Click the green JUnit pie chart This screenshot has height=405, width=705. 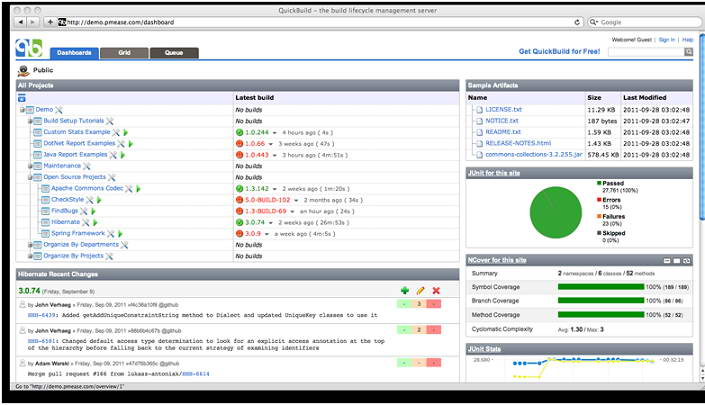point(556,212)
